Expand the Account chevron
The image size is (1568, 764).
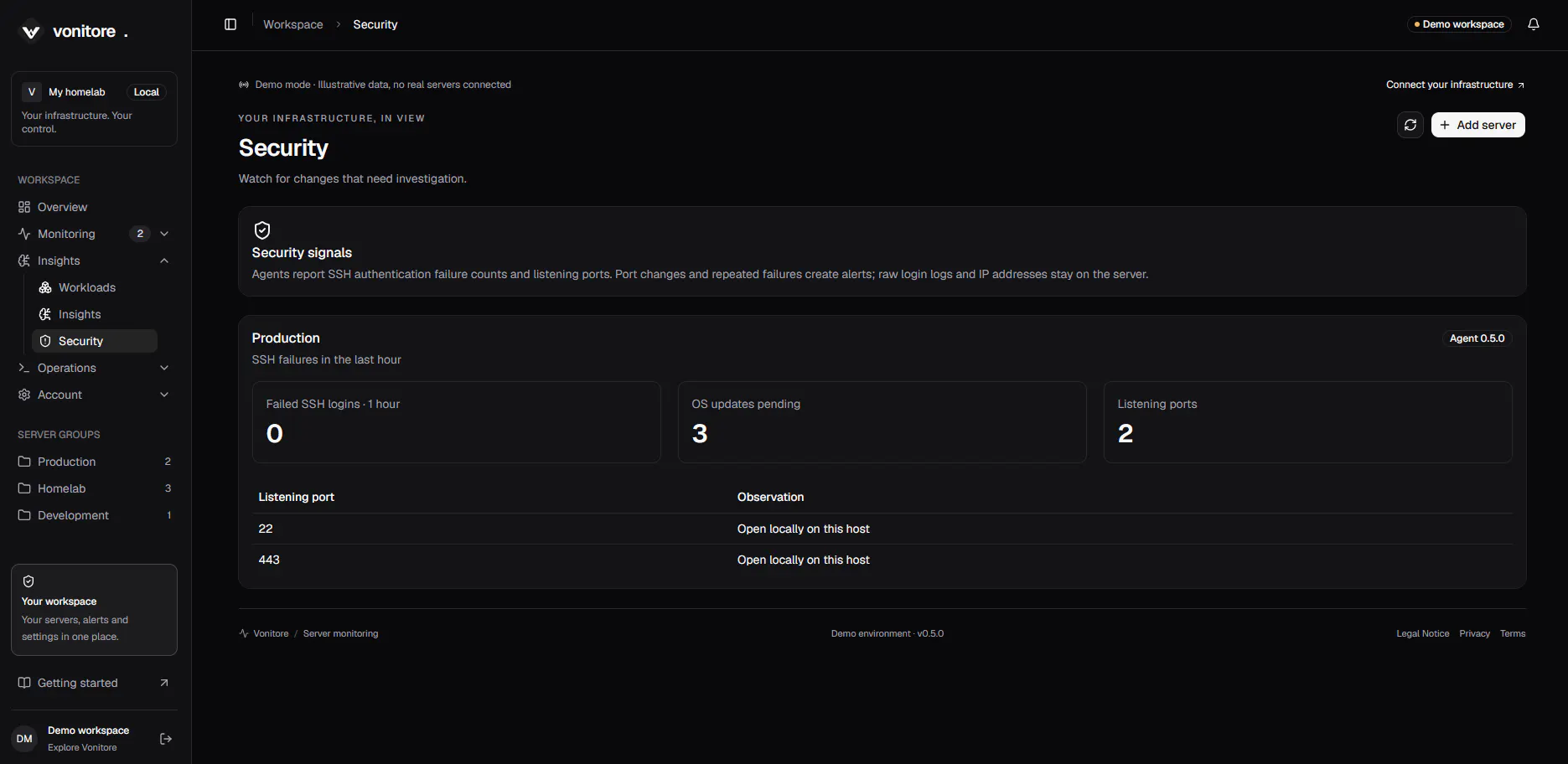(x=164, y=395)
